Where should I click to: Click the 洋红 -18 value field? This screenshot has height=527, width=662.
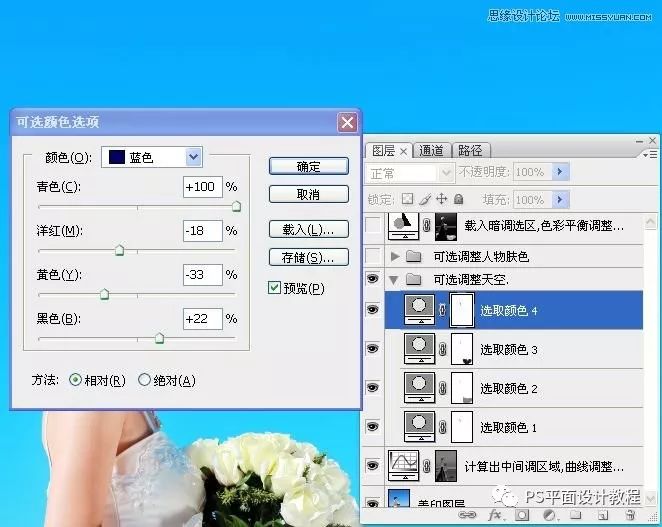(x=203, y=231)
